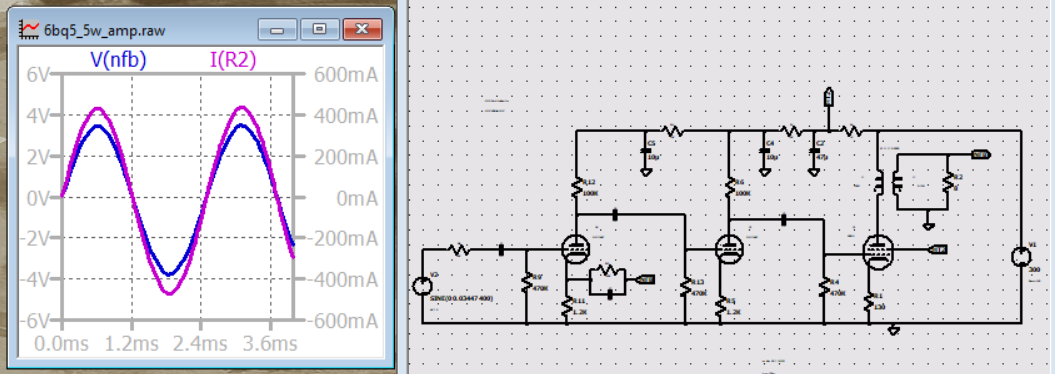The width and height of the screenshot is (1055, 374).
Task: Maximize the 6bq5_5w_amp.raw waveform window
Action: click(320, 29)
